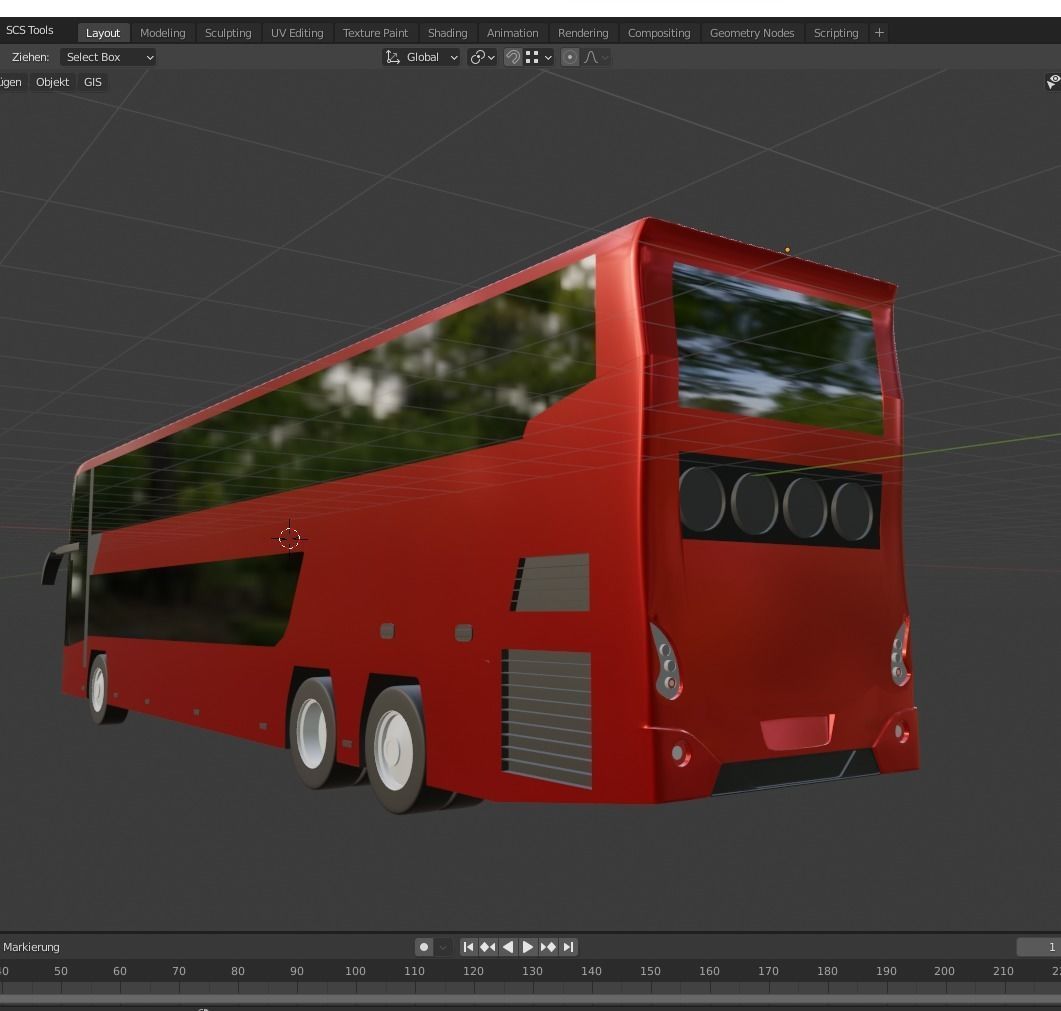
Task: Toggle proportional editing on
Action: pyautogui.click(x=570, y=57)
